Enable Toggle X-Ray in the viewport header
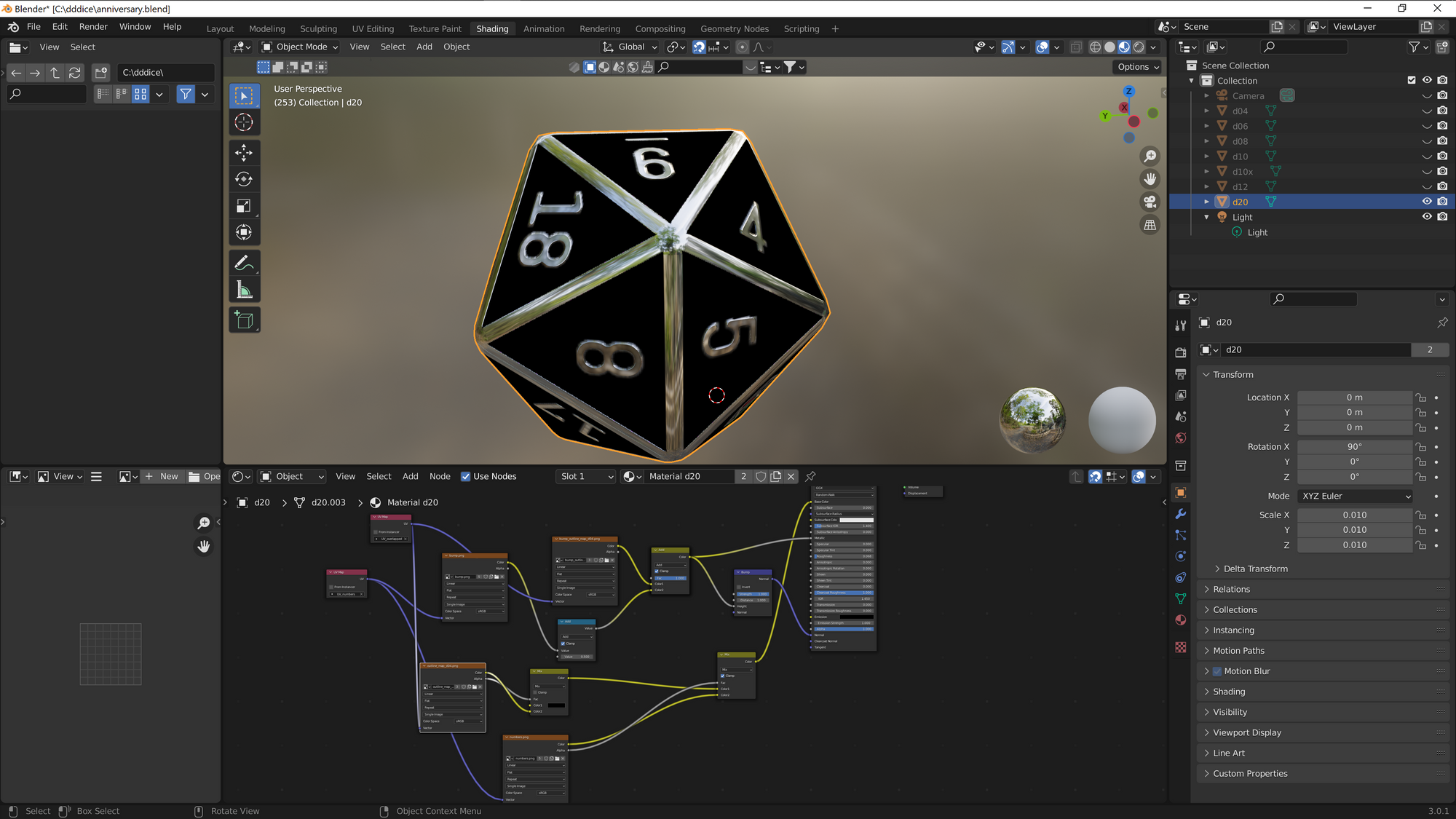This screenshot has height=819, width=1456. 1076,47
